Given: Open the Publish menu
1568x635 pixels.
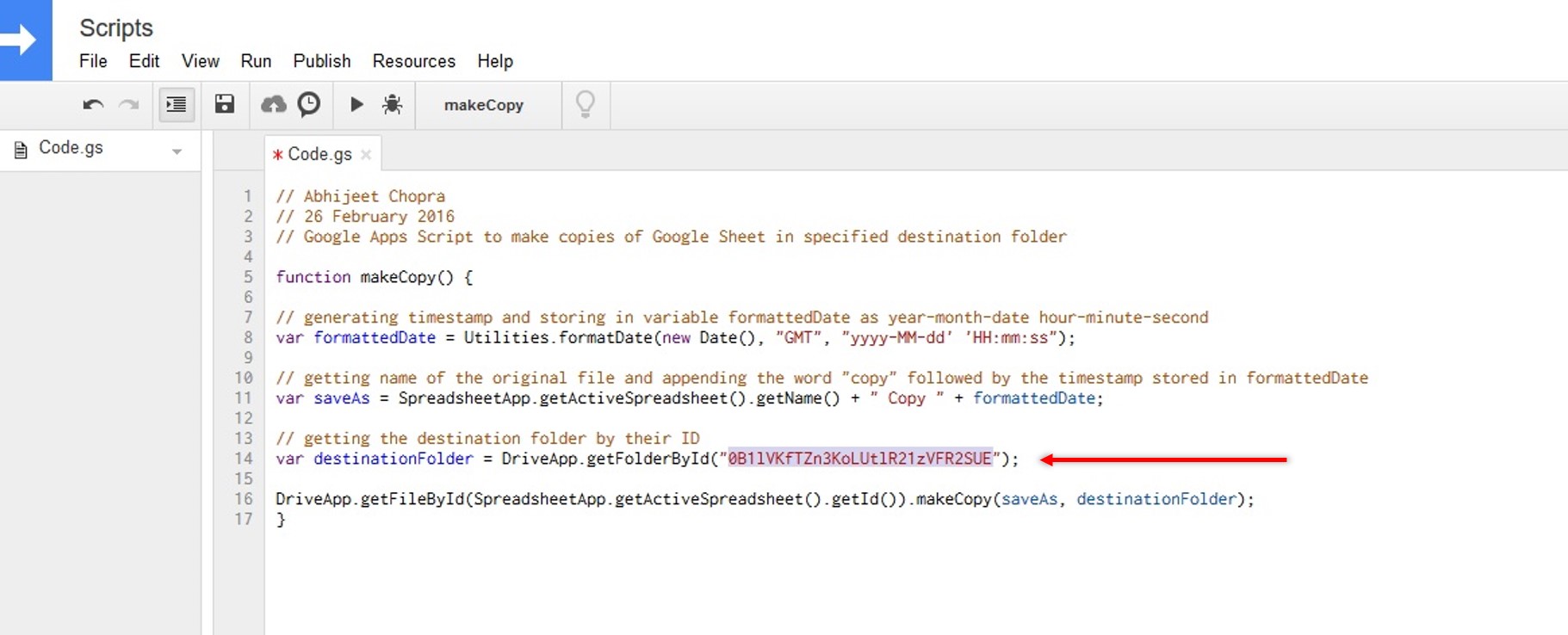Looking at the screenshot, I should tap(321, 61).
